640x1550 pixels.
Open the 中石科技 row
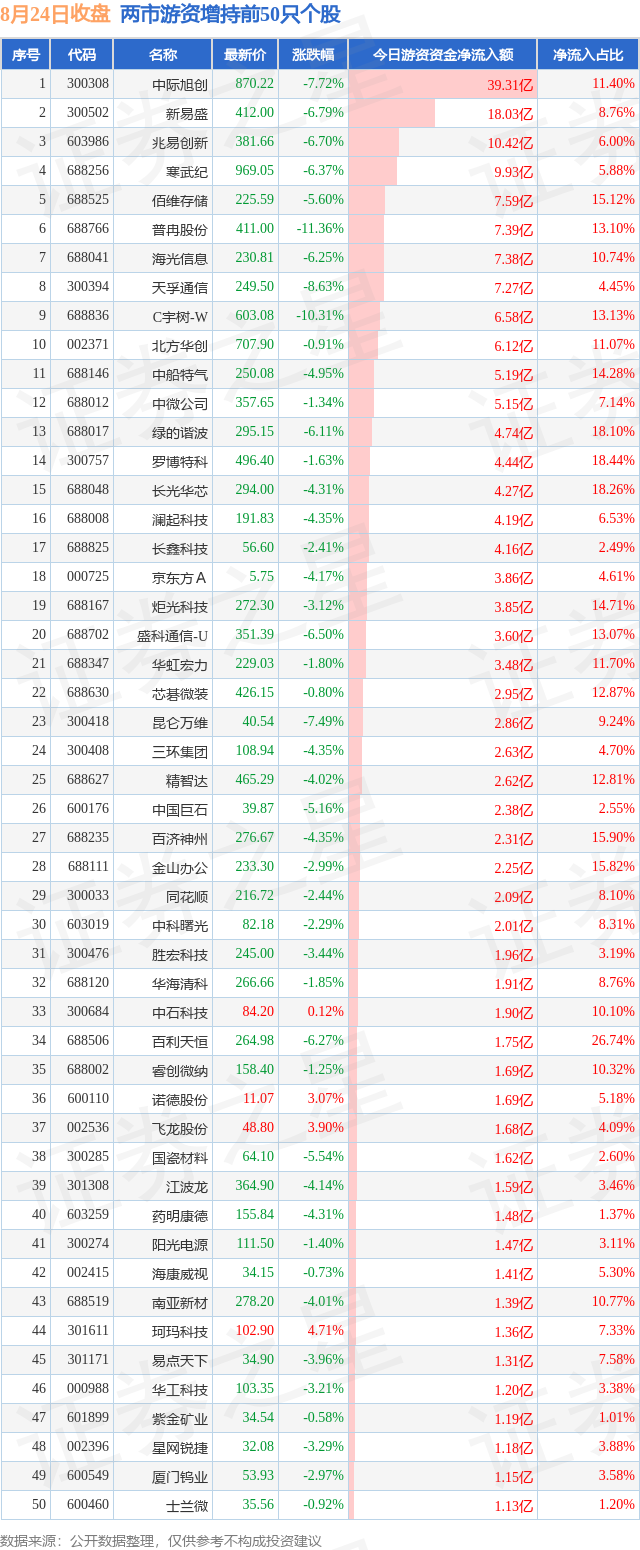(x=320, y=1012)
